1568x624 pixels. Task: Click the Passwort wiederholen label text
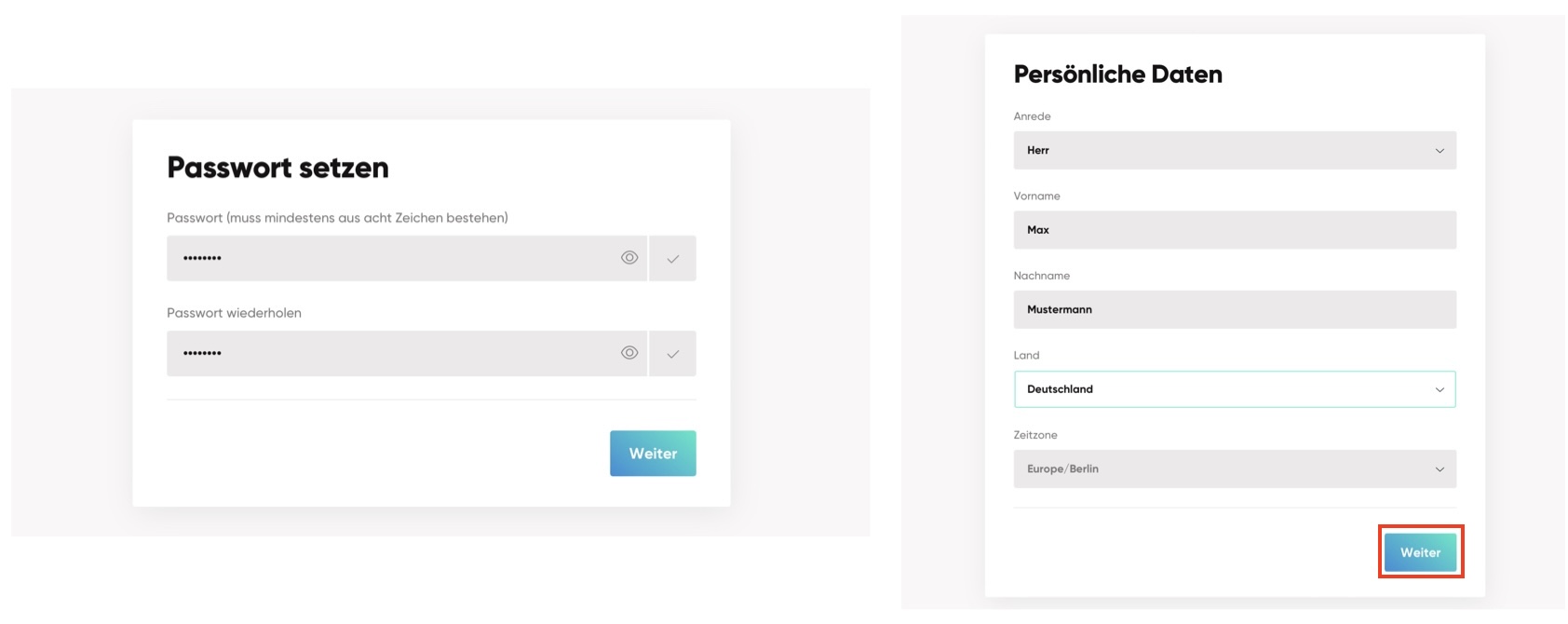point(234,313)
